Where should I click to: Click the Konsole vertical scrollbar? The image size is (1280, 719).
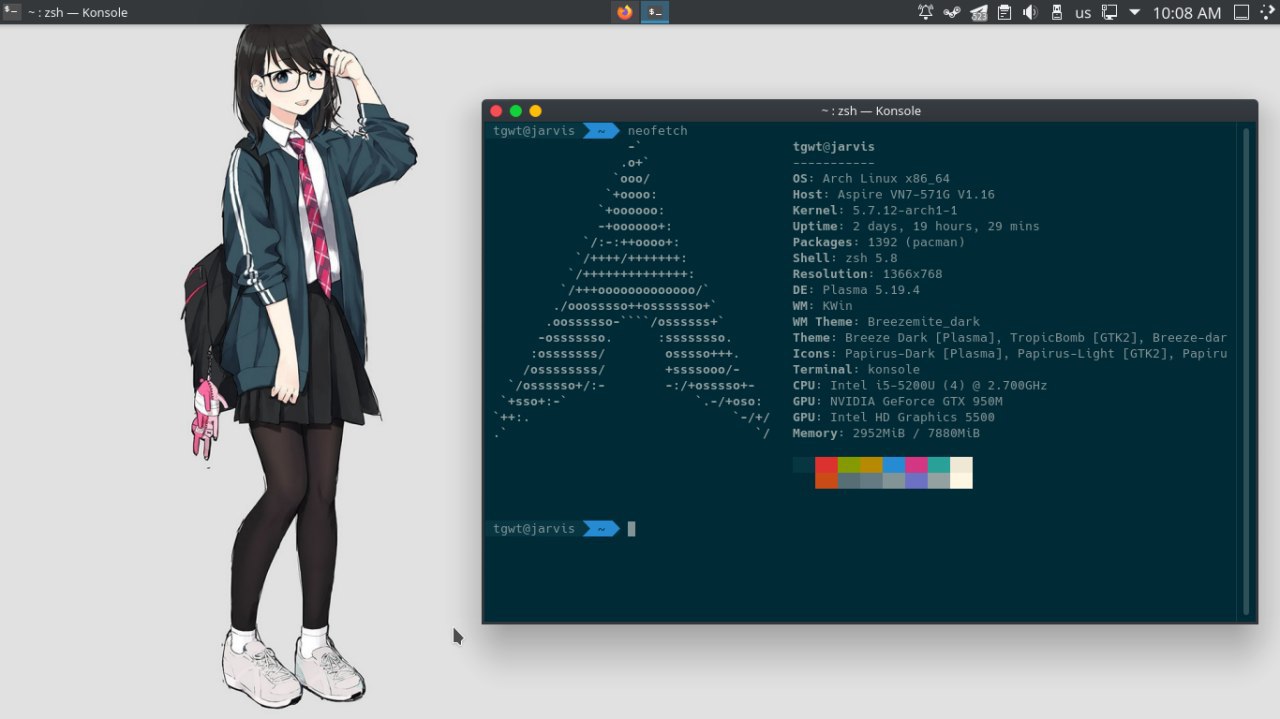click(1246, 371)
